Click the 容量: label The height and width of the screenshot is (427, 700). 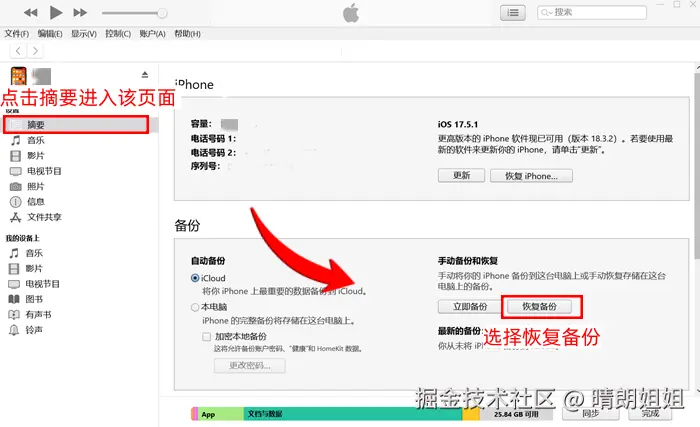[x=201, y=124]
